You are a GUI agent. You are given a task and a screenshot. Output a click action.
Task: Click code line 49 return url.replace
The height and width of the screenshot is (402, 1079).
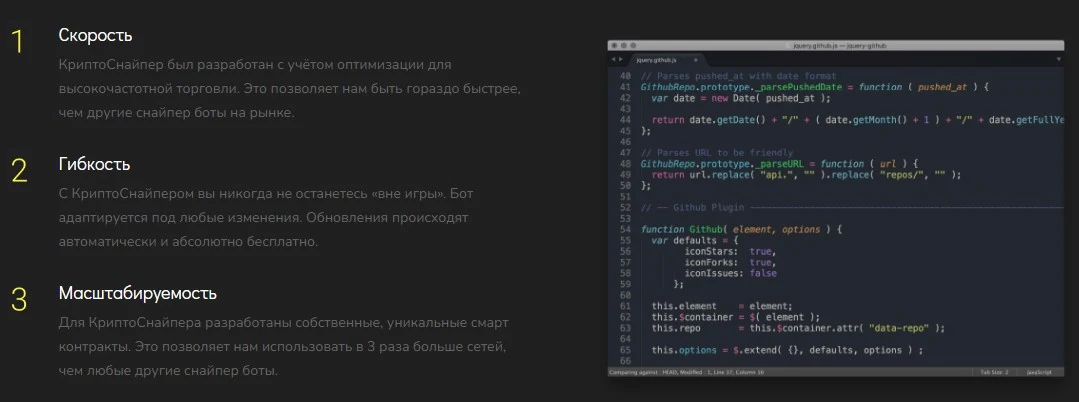point(806,175)
